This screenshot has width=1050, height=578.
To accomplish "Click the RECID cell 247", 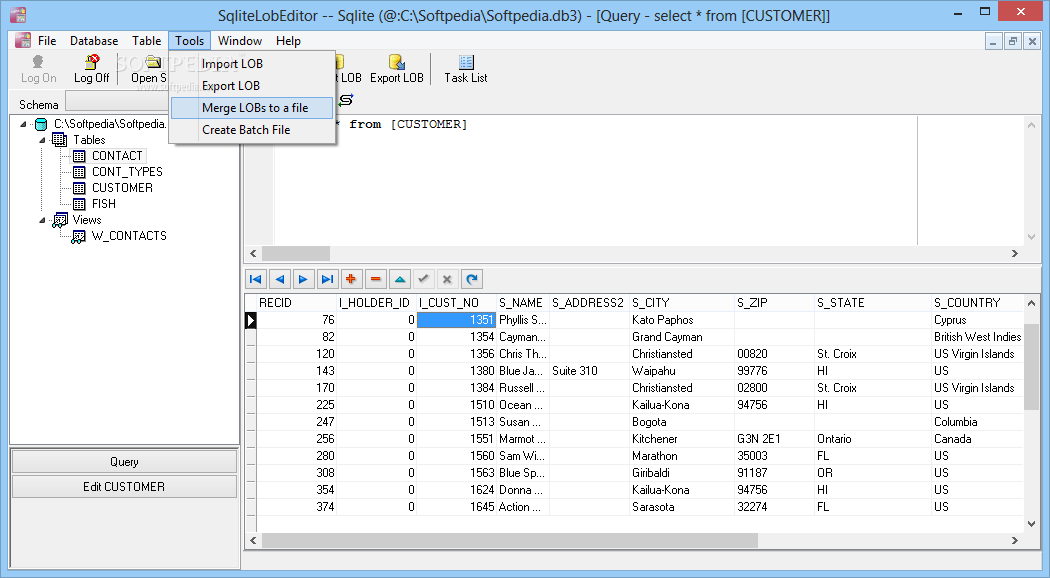I will (x=296, y=422).
